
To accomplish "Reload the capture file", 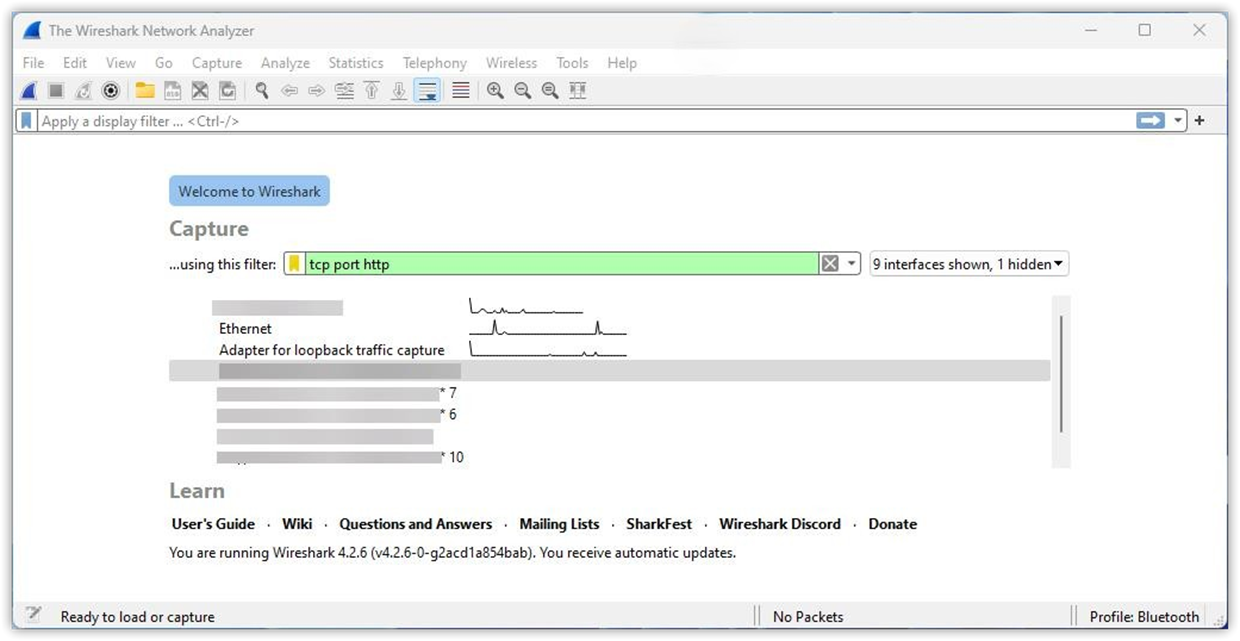I will [x=228, y=91].
